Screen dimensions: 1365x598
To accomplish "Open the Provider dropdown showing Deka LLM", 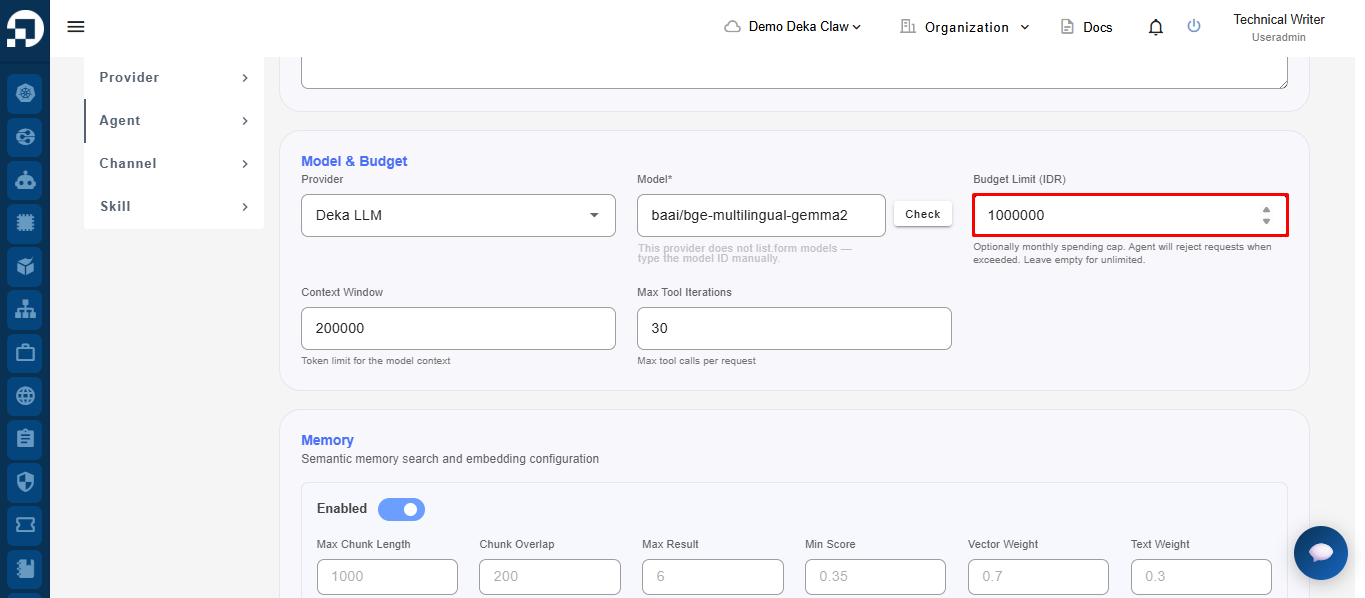I will 458,215.
